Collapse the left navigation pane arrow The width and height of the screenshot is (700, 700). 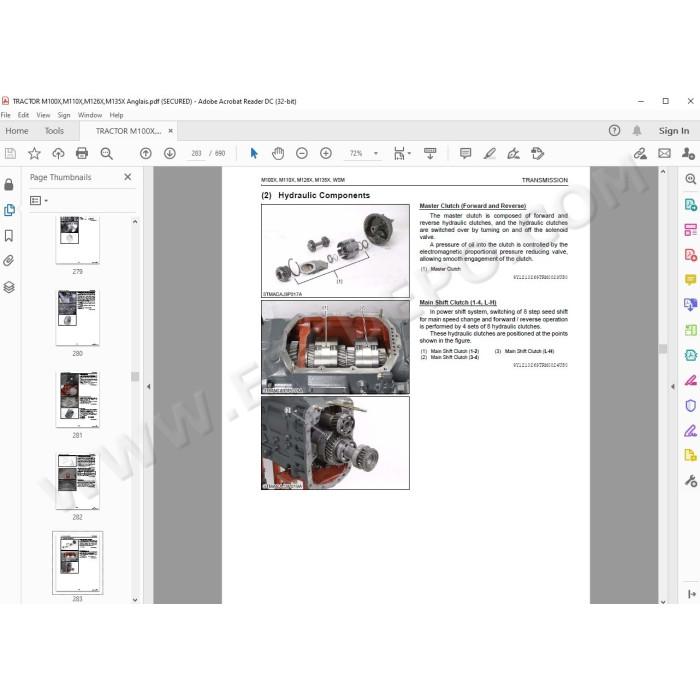pyautogui.click(x=148, y=387)
